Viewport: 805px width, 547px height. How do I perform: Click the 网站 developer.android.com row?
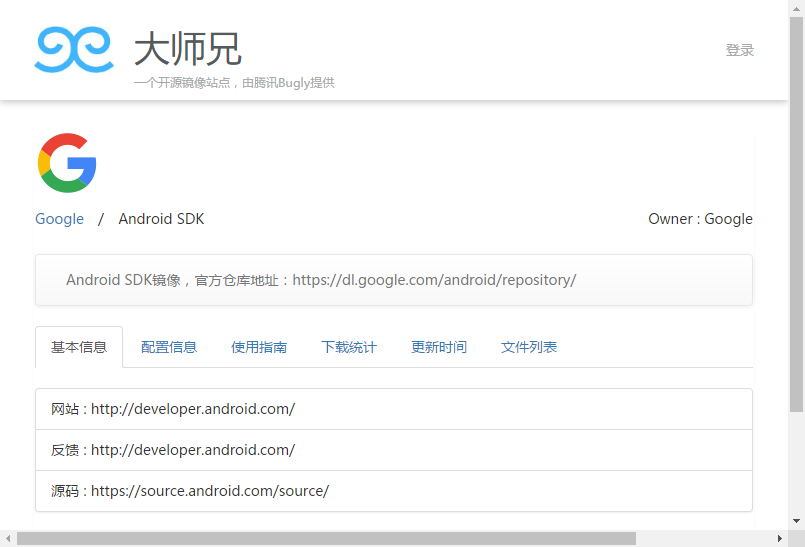pyautogui.click(x=394, y=409)
